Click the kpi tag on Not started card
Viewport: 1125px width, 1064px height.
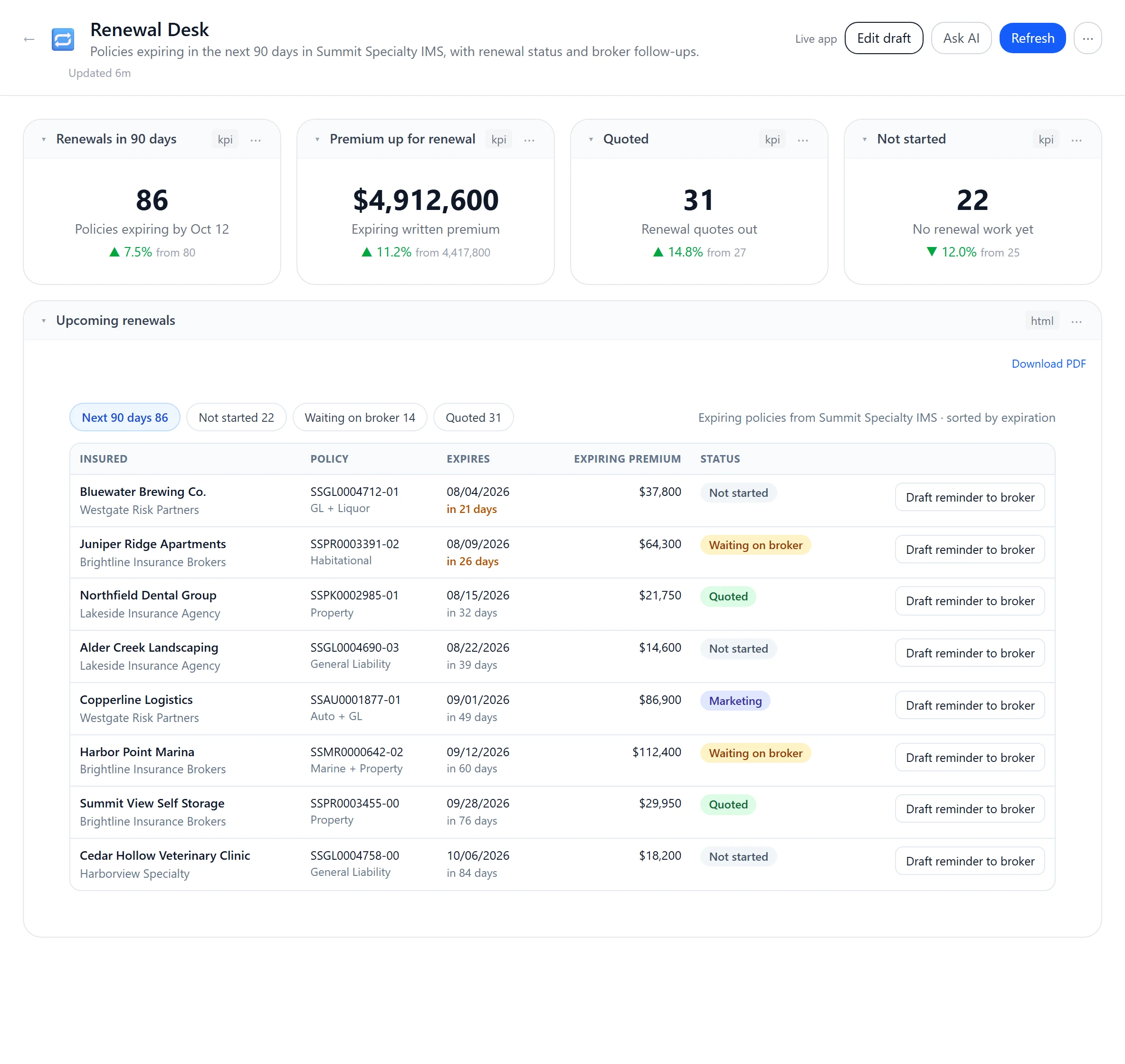click(x=1046, y=140)
